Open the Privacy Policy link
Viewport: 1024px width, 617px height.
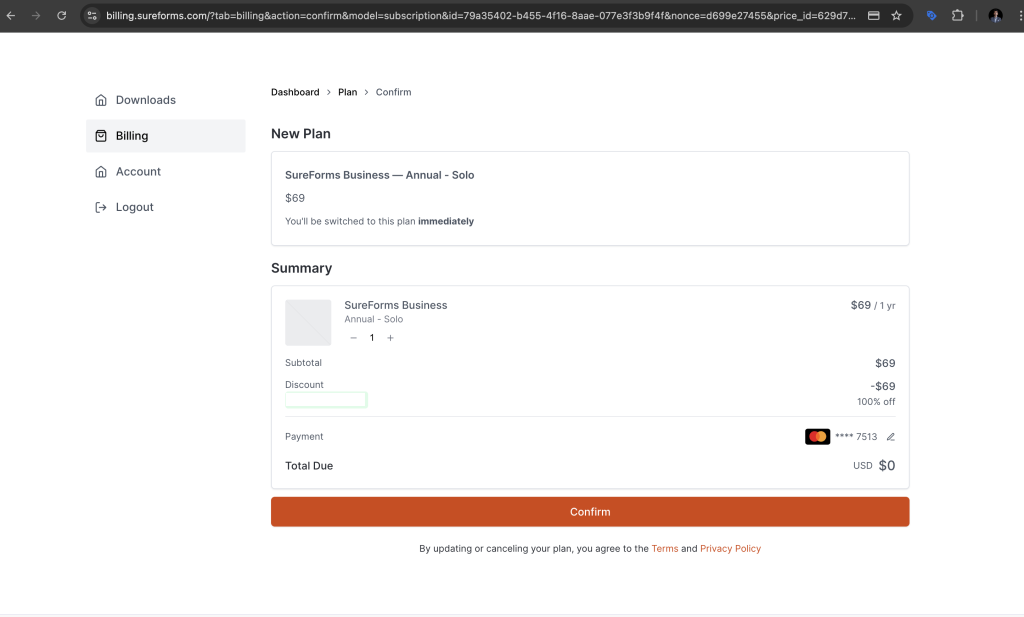pos(731,548)
